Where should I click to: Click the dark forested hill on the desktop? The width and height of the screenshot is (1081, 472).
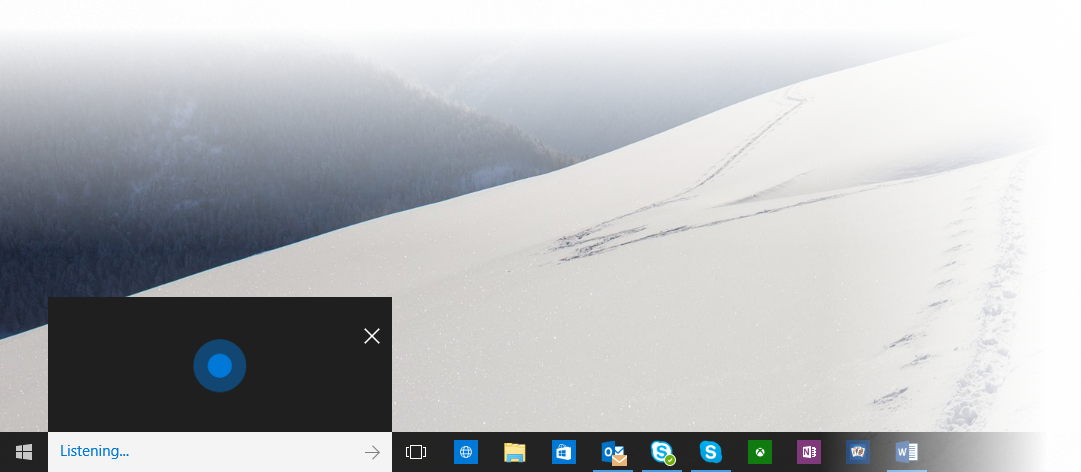click(200, 180)
